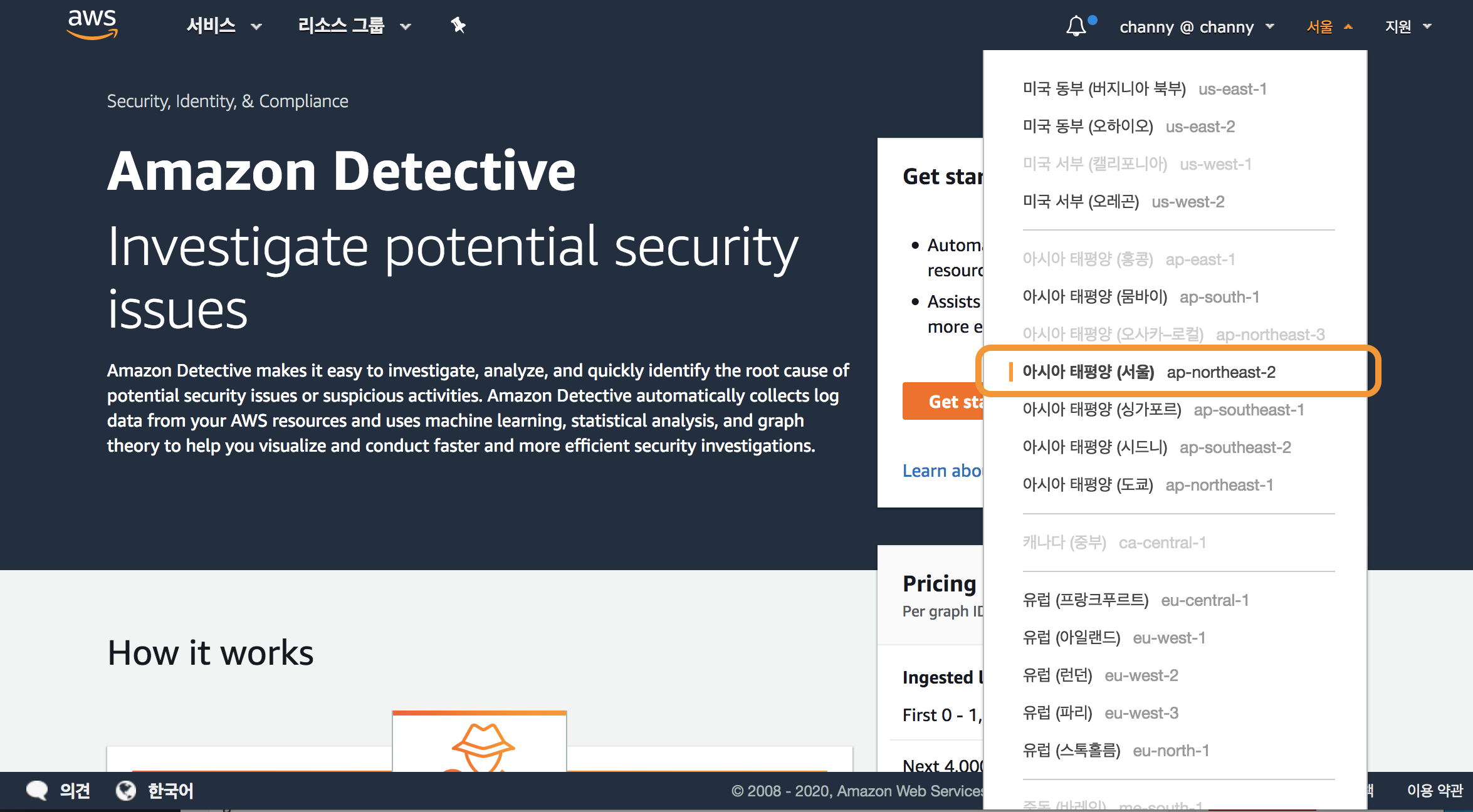The width and height of the screenshot is (1473, 812).
Task: Click 이용 약관 terms link in footer
Action: point(1434,791)
